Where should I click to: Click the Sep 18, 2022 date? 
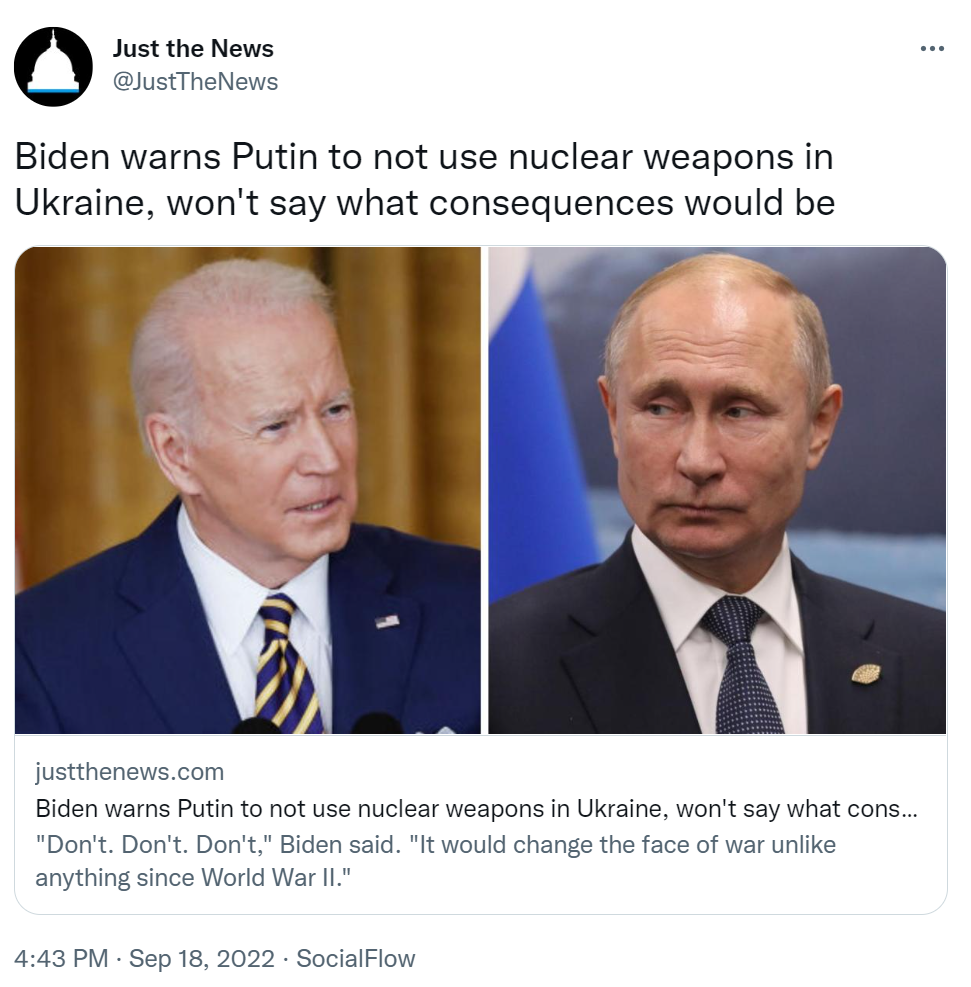[x=202, y=959]
